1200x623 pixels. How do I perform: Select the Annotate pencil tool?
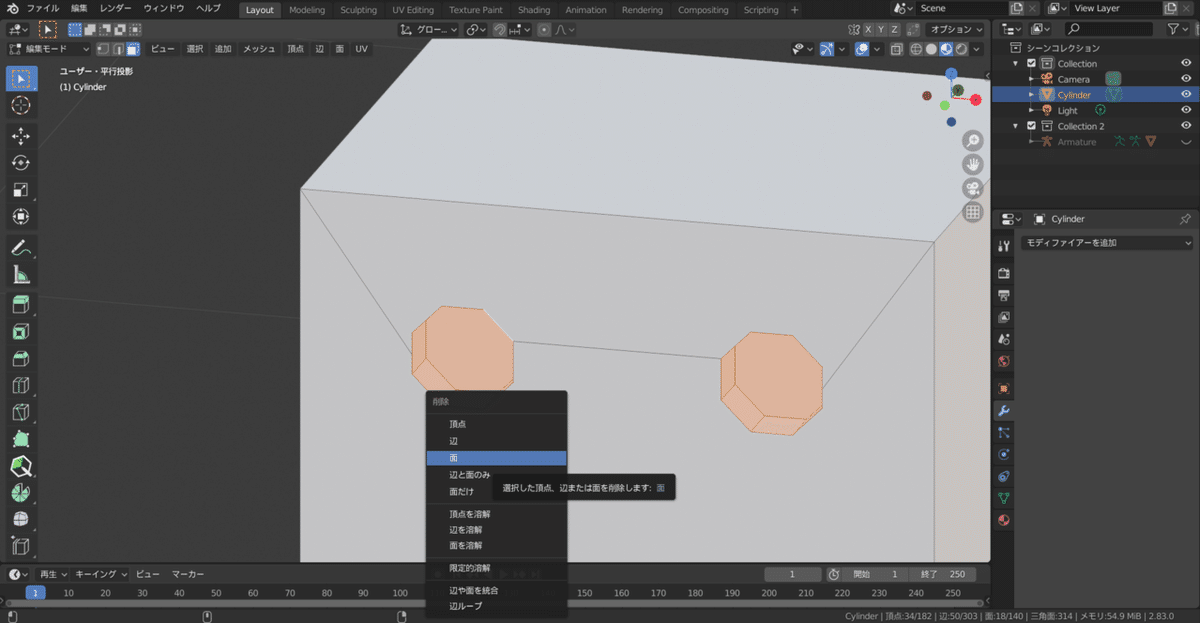(21, 247)
